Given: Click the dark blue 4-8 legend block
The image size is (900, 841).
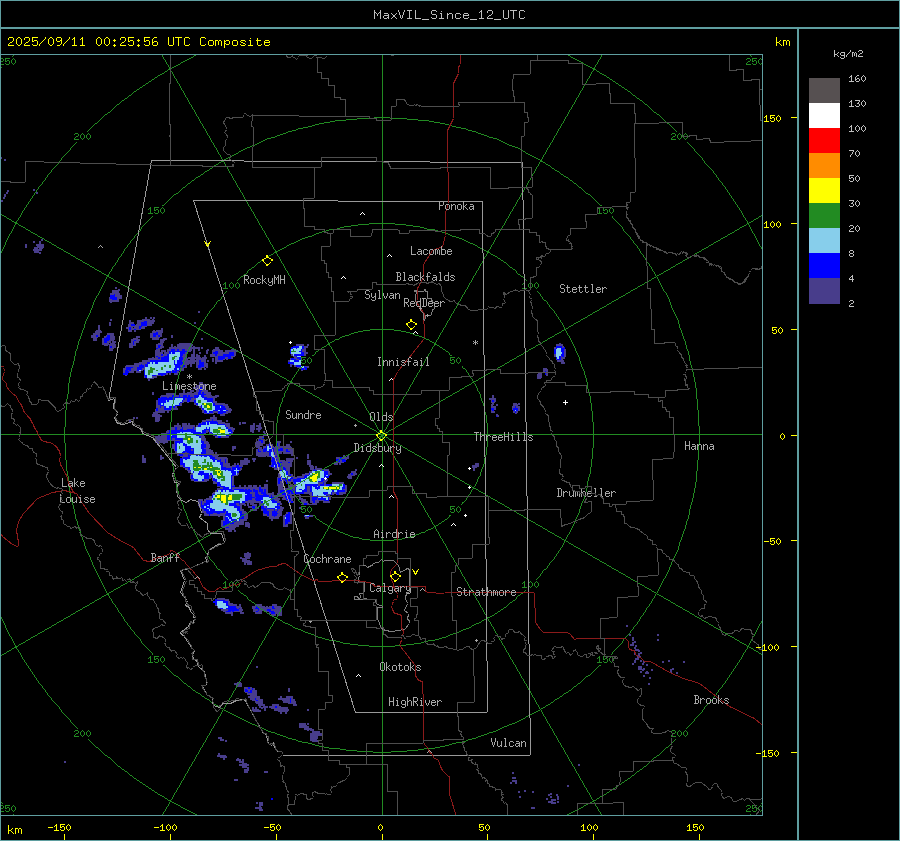Looking at the screenshot, I should coord(824,265).
